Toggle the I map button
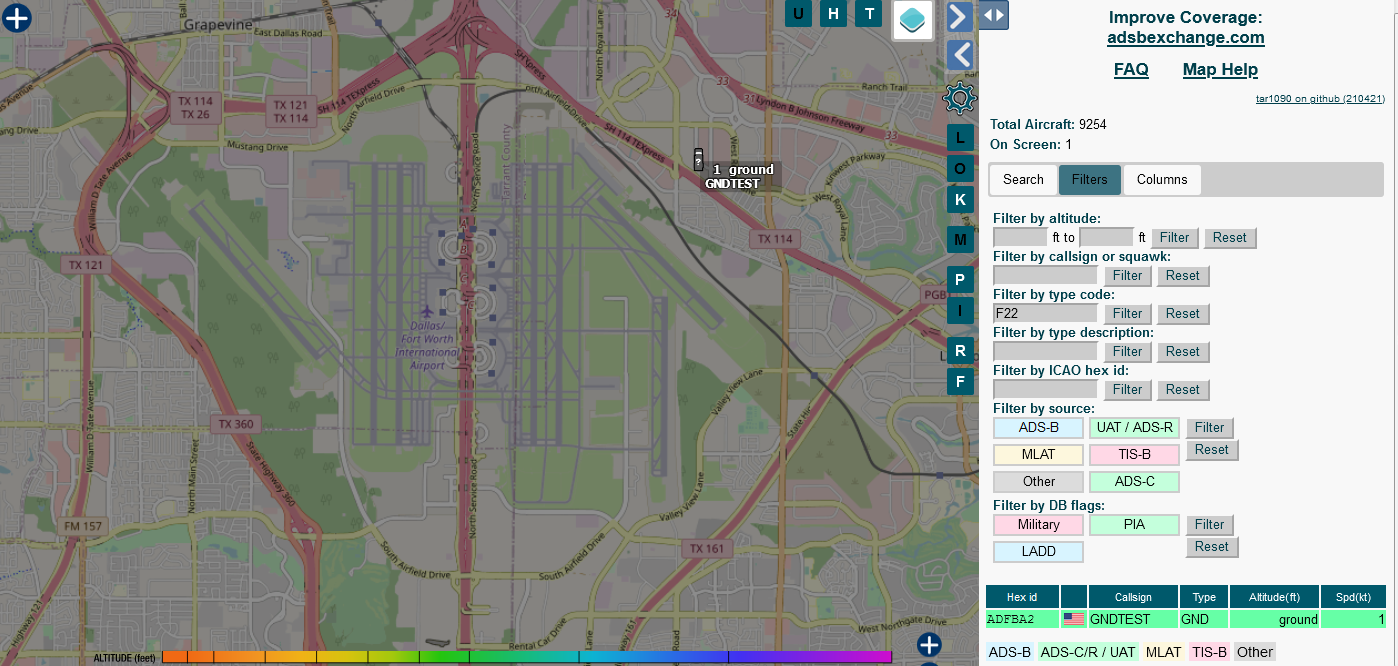 click(960, 310)
